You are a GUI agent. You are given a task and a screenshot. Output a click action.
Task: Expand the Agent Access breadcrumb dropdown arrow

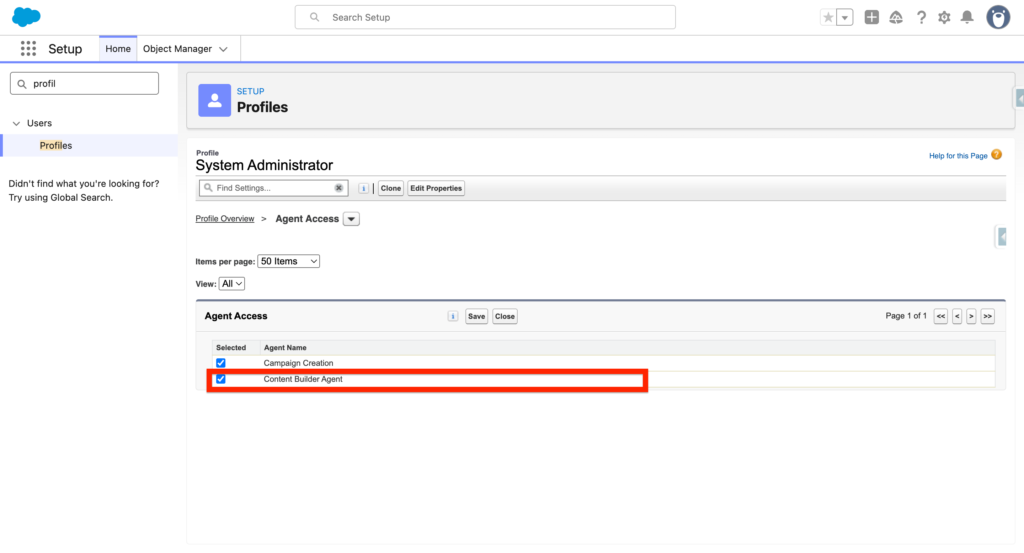point(351,219)
